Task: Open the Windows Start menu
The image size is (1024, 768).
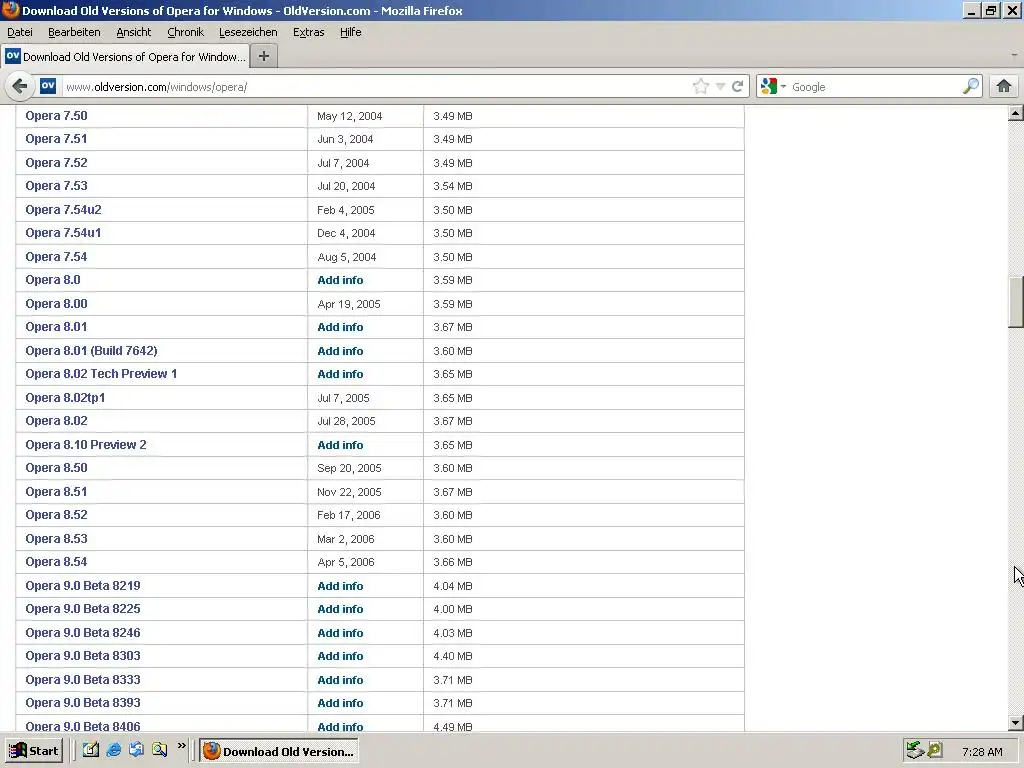Action: click(34, 750)
